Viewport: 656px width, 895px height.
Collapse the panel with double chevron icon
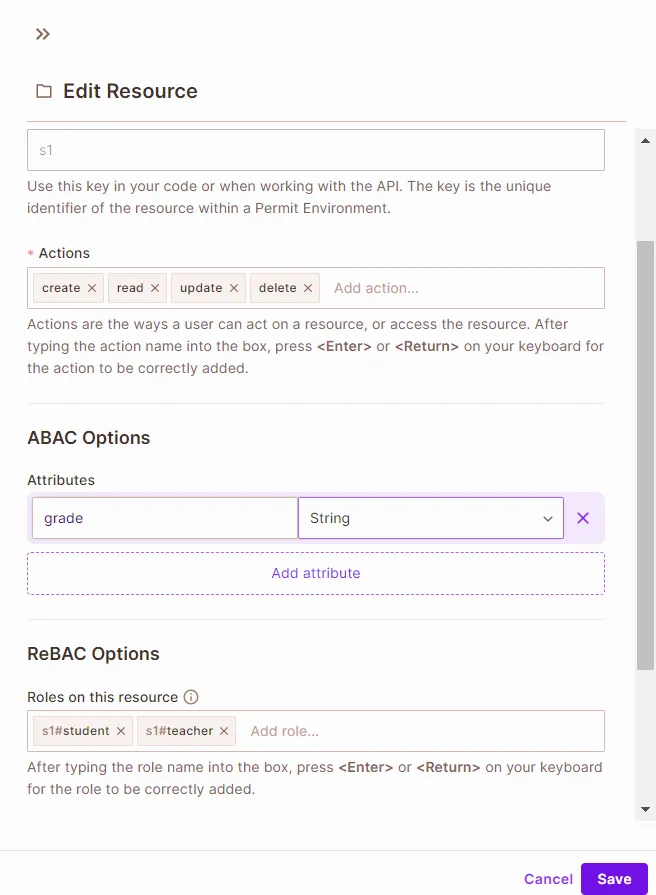tap(42, 34)
